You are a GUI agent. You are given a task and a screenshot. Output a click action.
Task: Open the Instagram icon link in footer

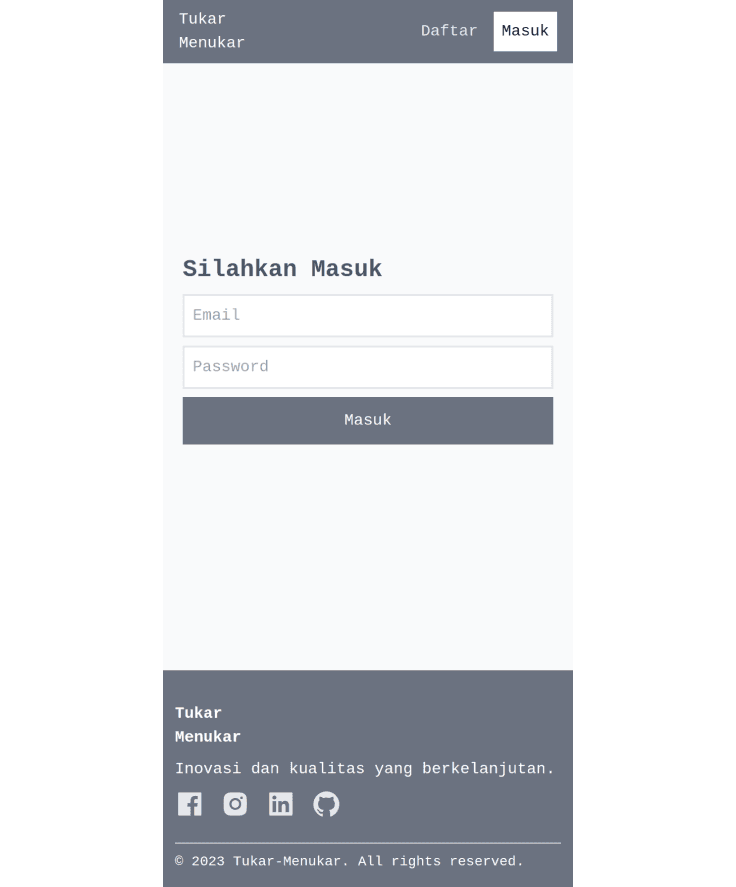pos(235,804)
